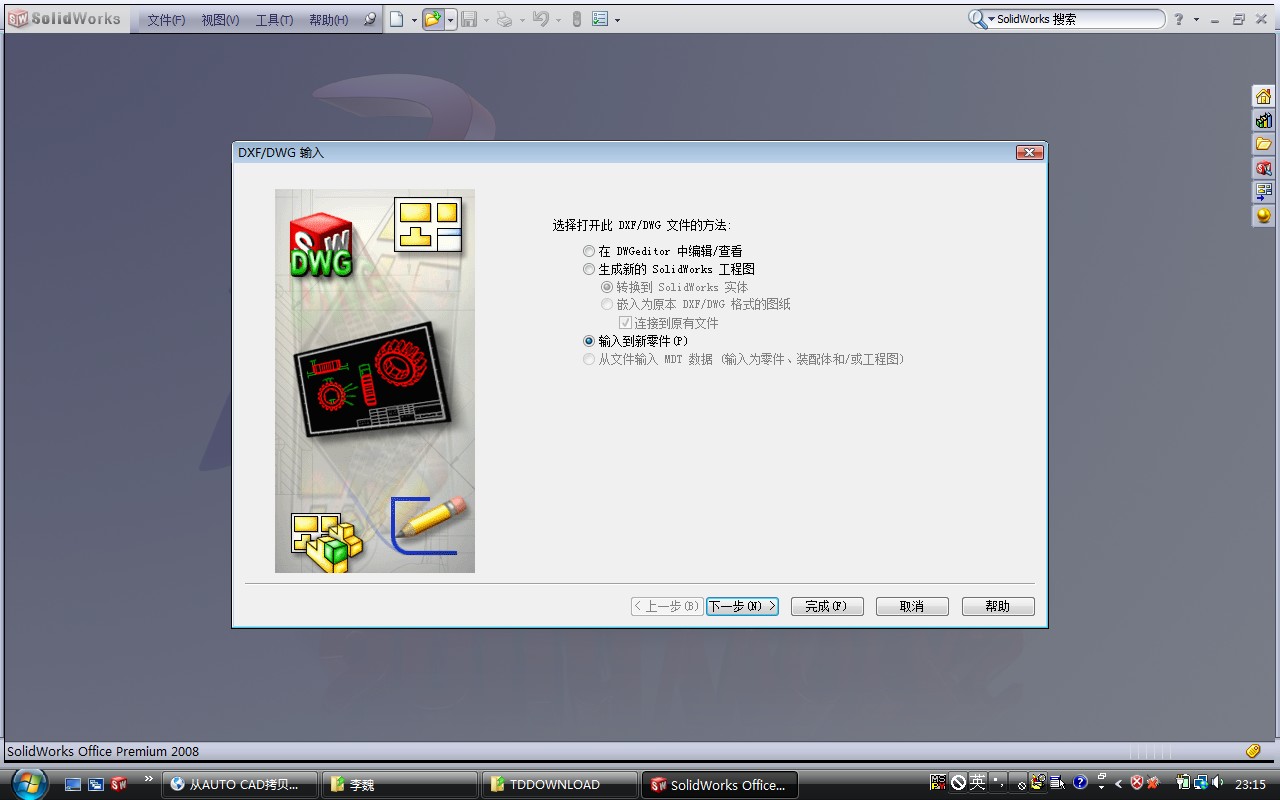This screenshot has width=1280, height=800.
Task: Select the import MDT data from file option
Action: click(x=589, y=359)
